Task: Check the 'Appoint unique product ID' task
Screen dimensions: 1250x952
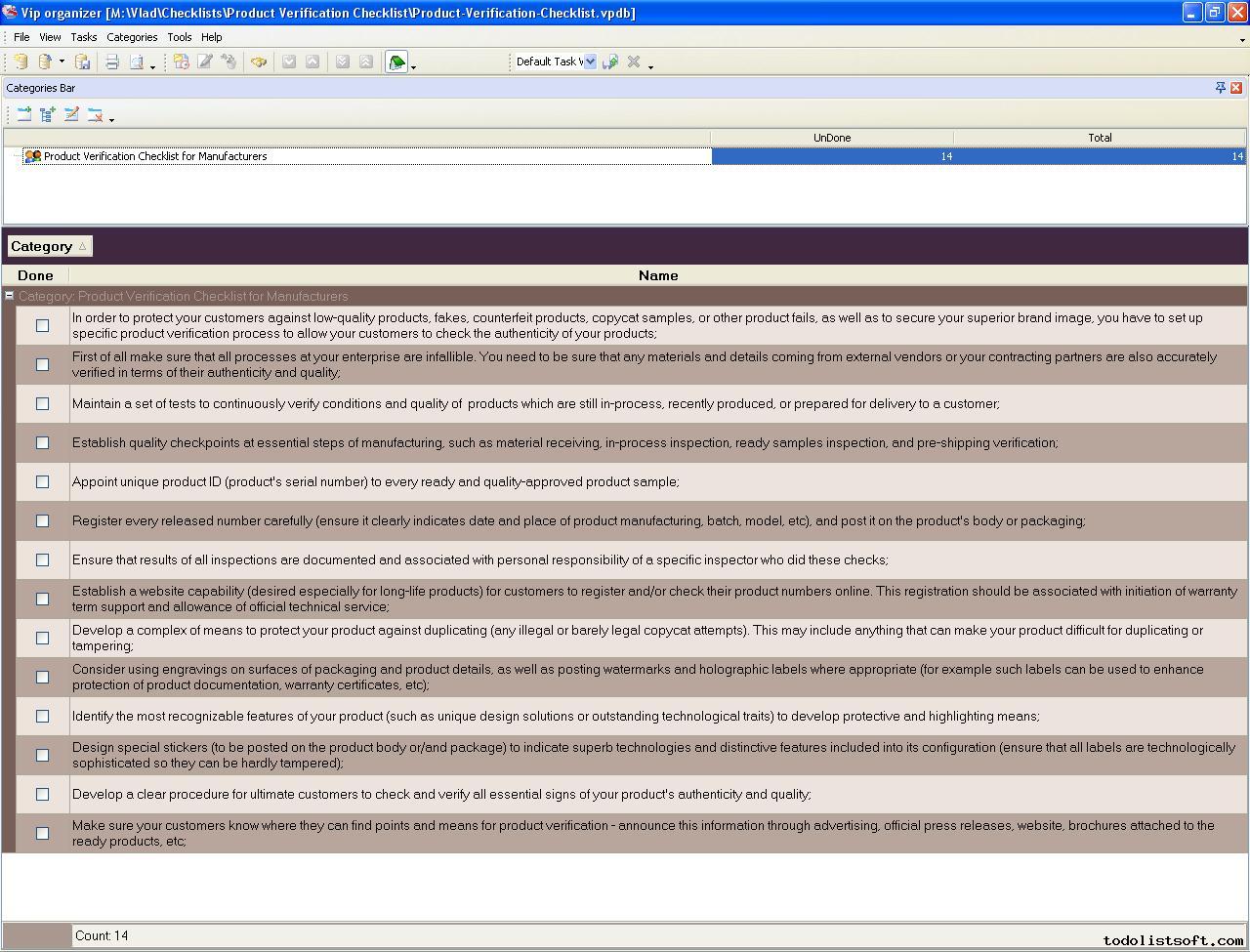Action: (x=42, y=481)
